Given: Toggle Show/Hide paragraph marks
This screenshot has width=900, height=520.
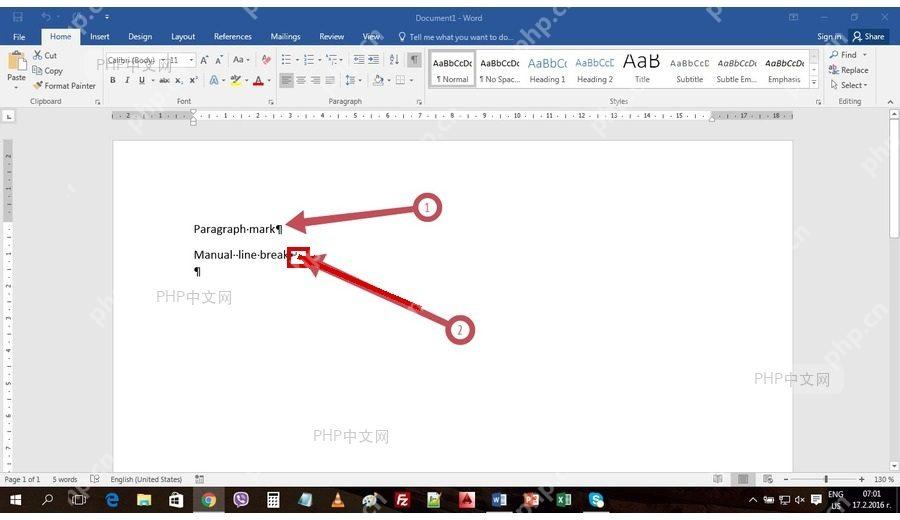Looking at the screenshot, I should click(x=414, y=59).
